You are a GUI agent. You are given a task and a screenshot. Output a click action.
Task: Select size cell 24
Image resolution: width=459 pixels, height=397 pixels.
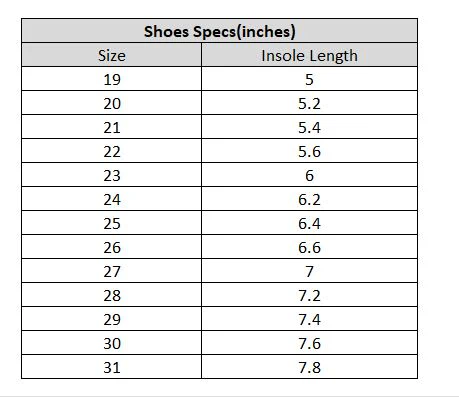(112, 199)
